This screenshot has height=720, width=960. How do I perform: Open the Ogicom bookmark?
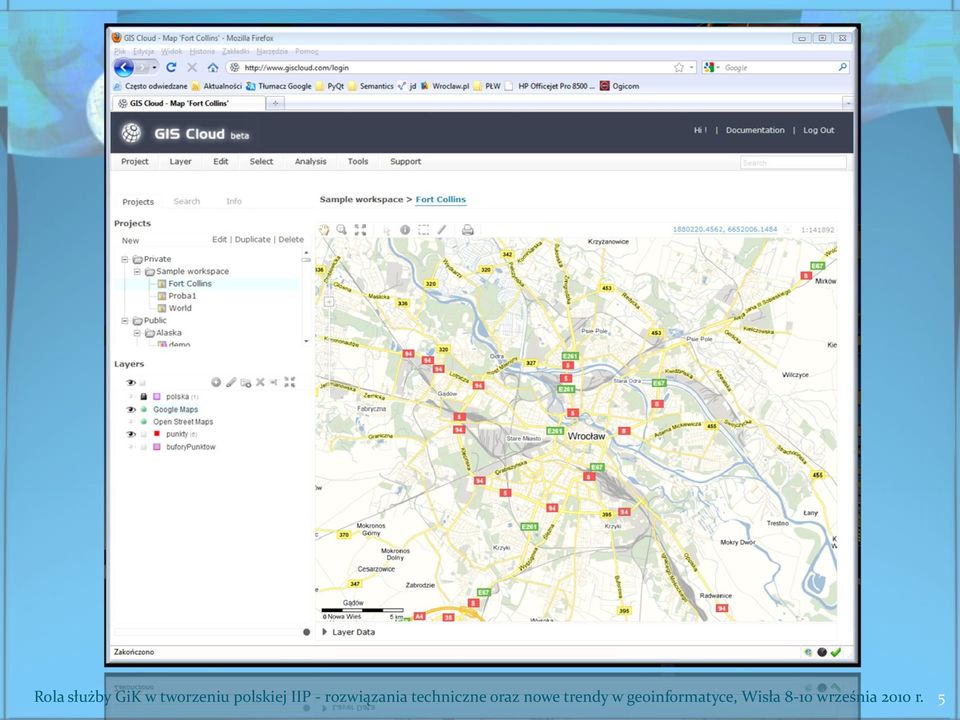click(x=620, y=86)
